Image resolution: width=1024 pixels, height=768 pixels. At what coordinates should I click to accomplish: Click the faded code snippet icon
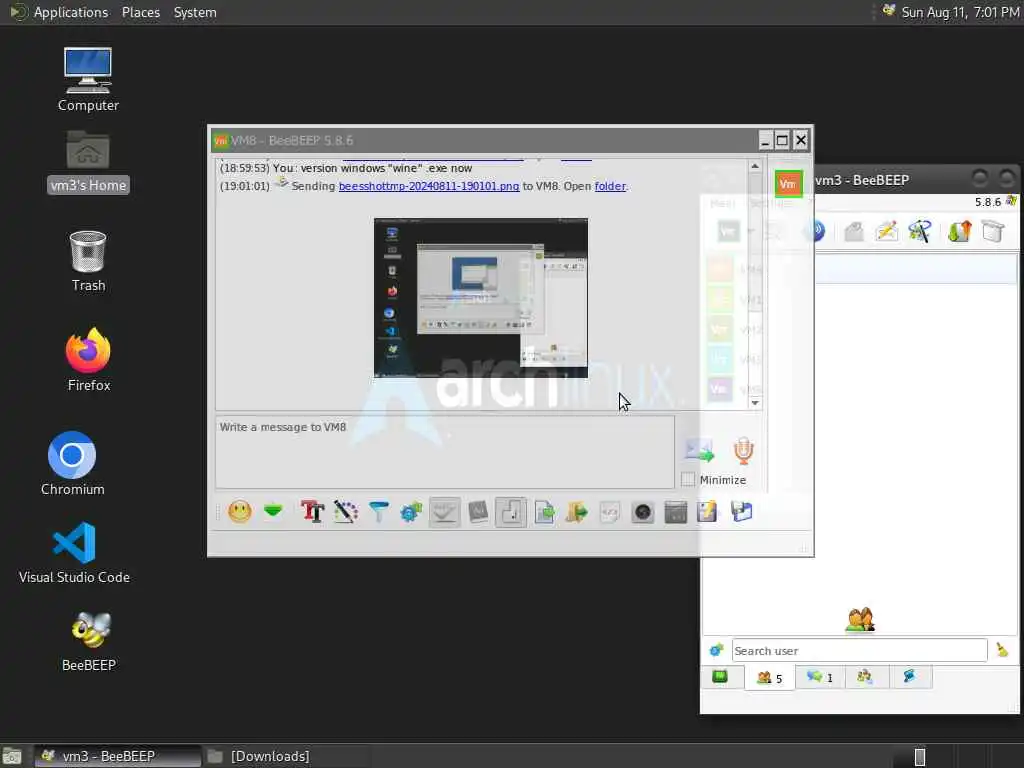pos(610,511)
